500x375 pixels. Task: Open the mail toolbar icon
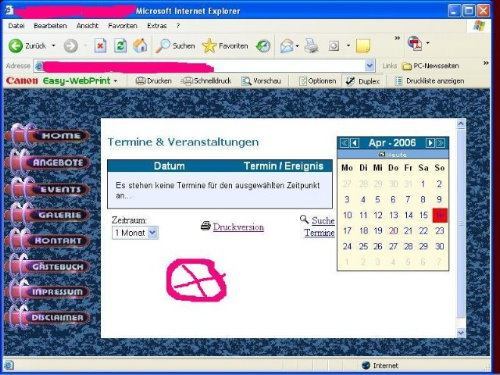[287, 46]
